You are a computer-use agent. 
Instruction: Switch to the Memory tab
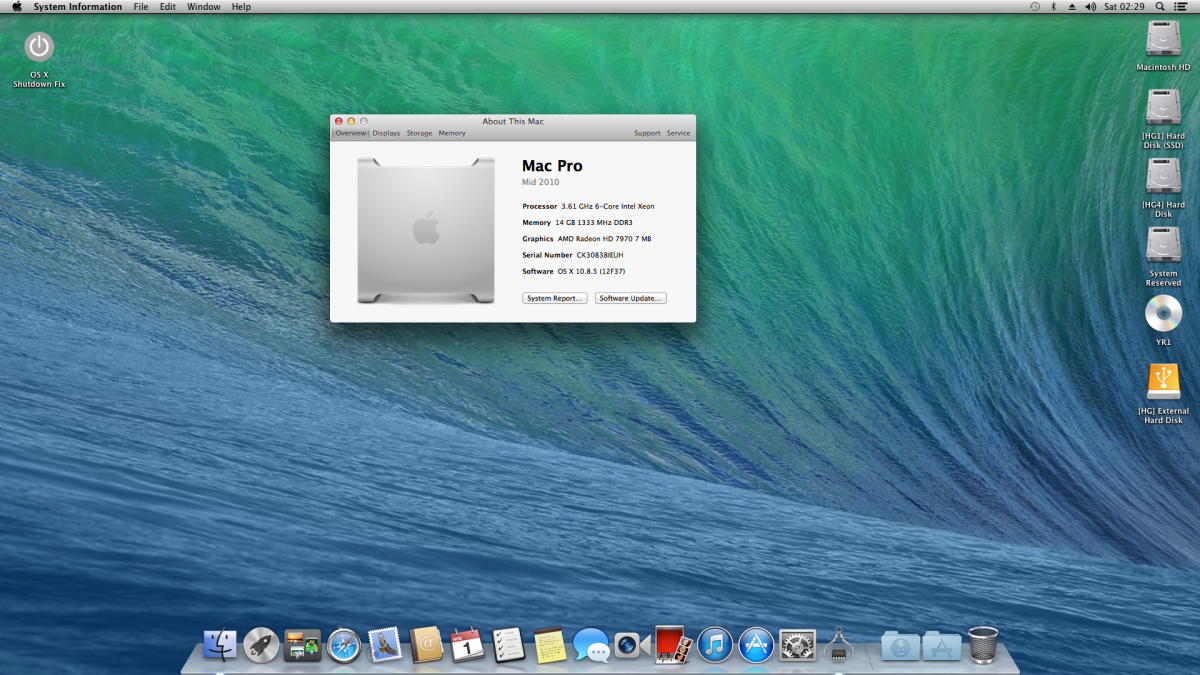pyautogui.click(x=452, y=133)
